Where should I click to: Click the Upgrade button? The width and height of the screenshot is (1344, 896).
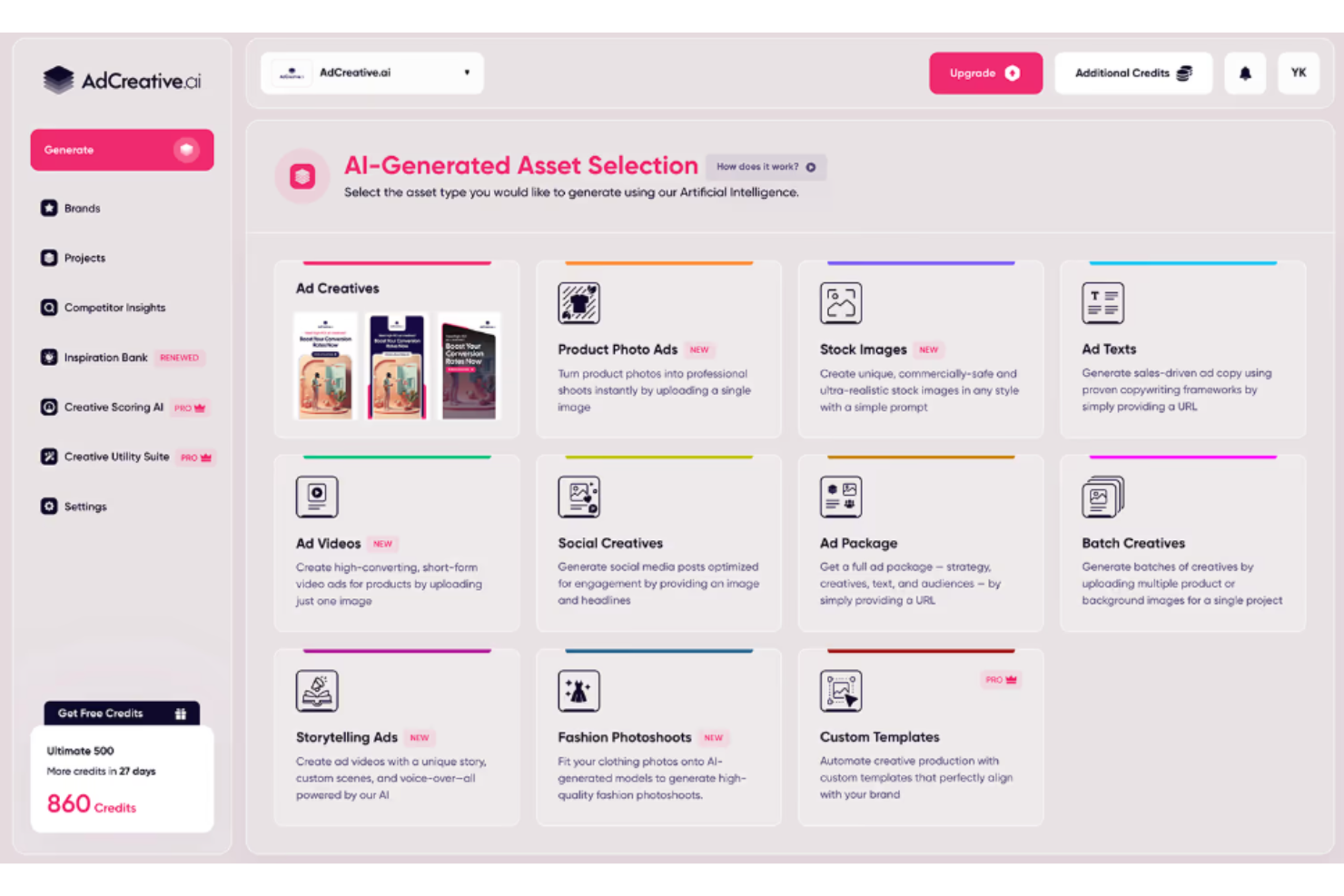(x=985, y=73)
